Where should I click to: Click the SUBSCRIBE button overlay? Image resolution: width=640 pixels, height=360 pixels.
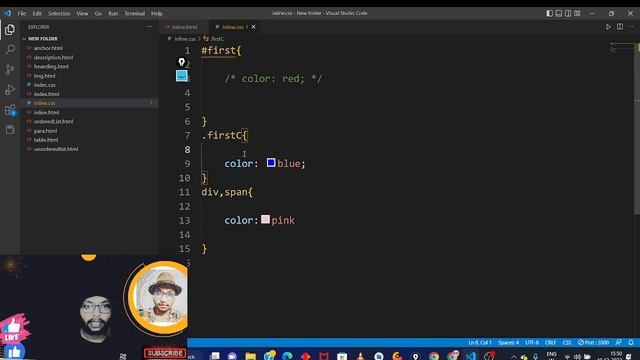[x=165, y=353]
